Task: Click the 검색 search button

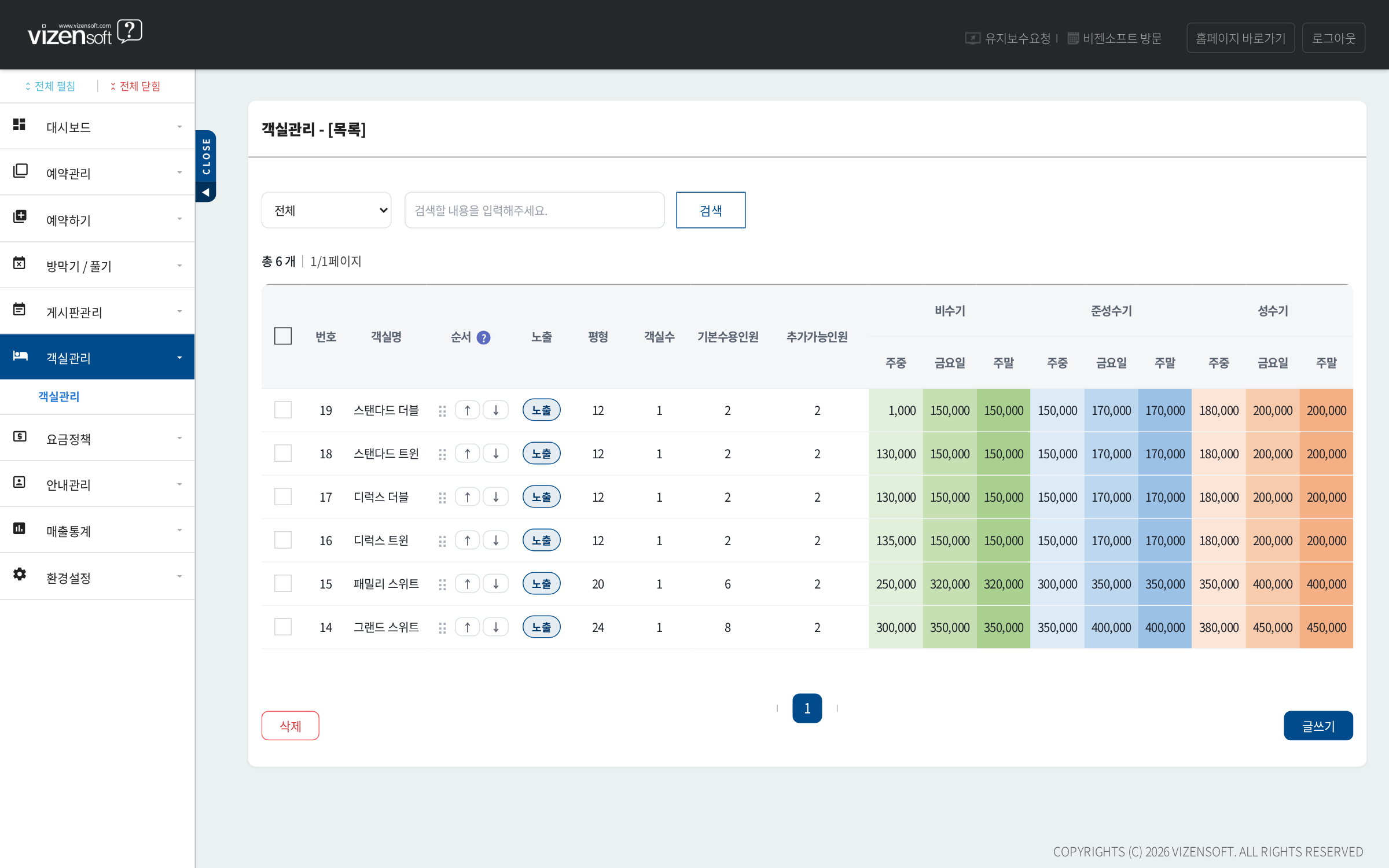Action: 711,210
